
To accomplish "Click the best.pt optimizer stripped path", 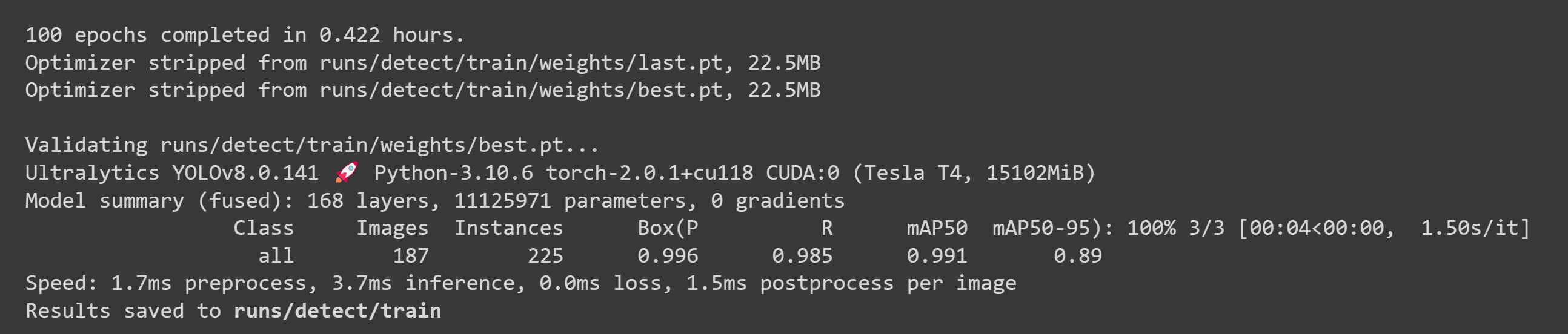I will (x=521, y=90).
